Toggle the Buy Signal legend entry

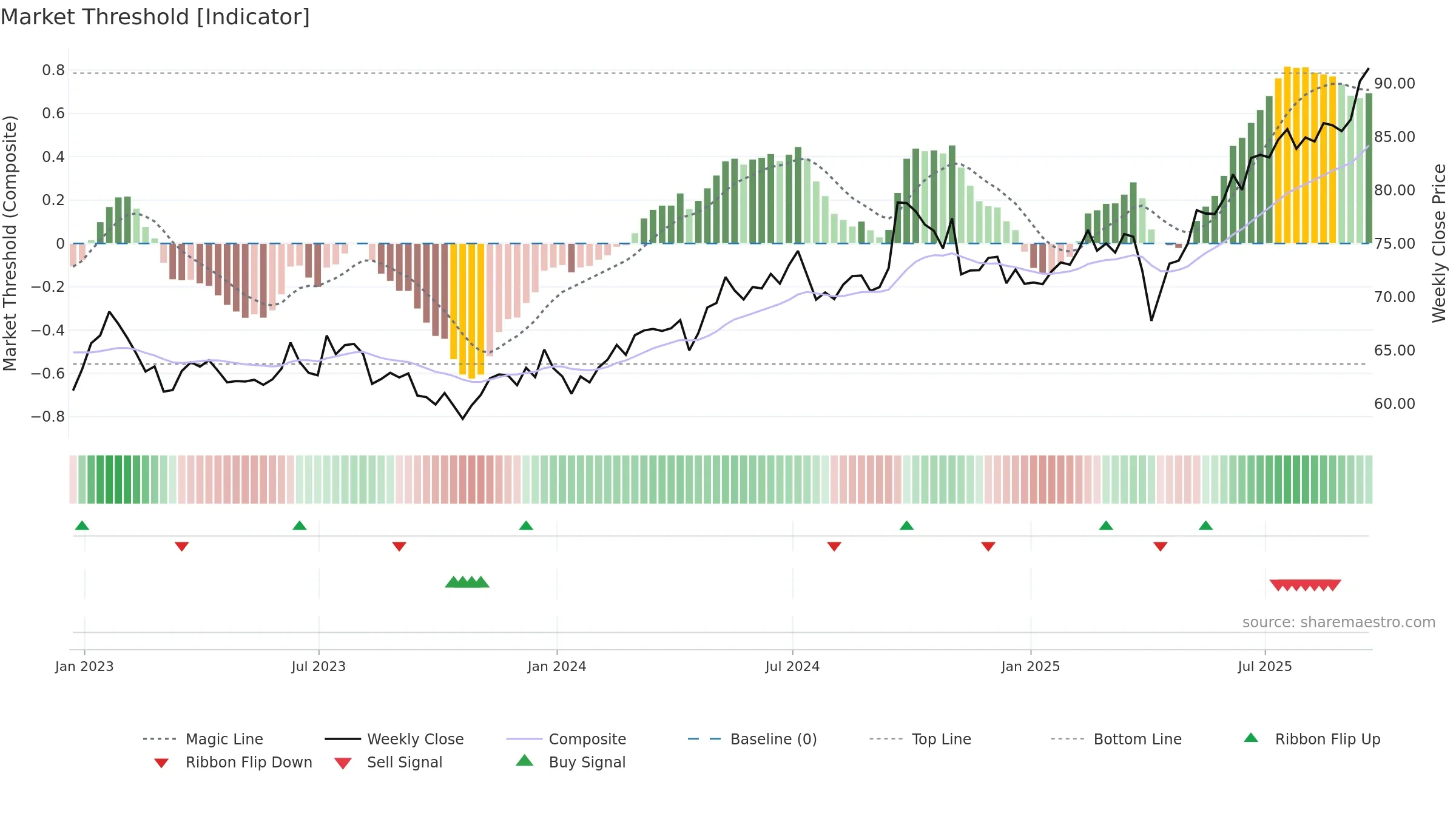(570, 763)
